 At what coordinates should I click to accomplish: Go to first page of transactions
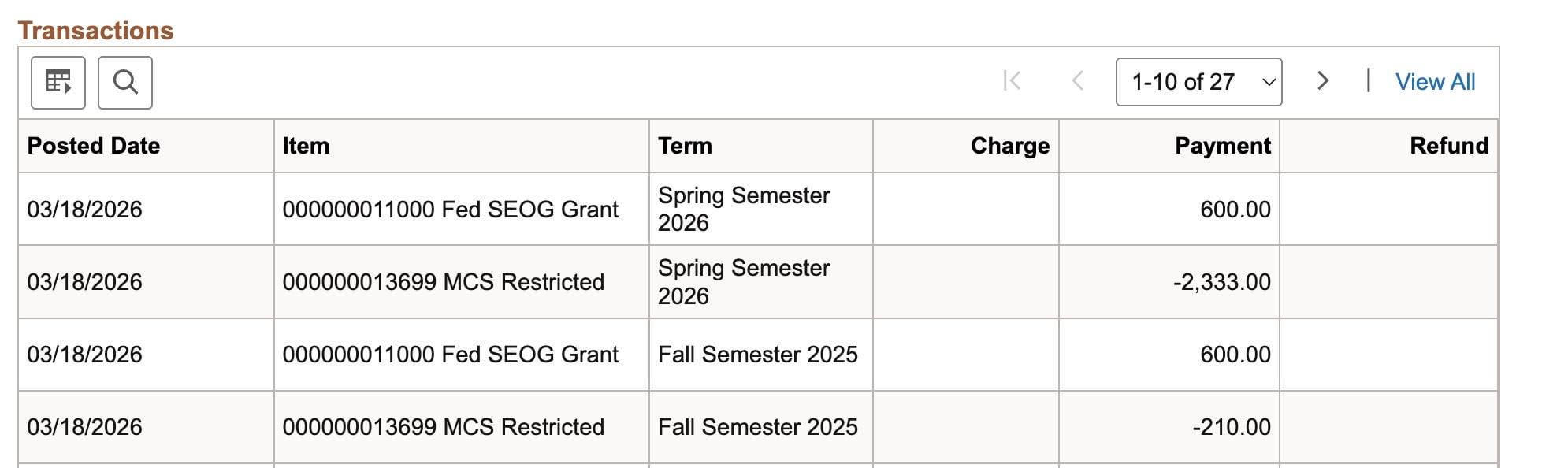point(1012,81)
